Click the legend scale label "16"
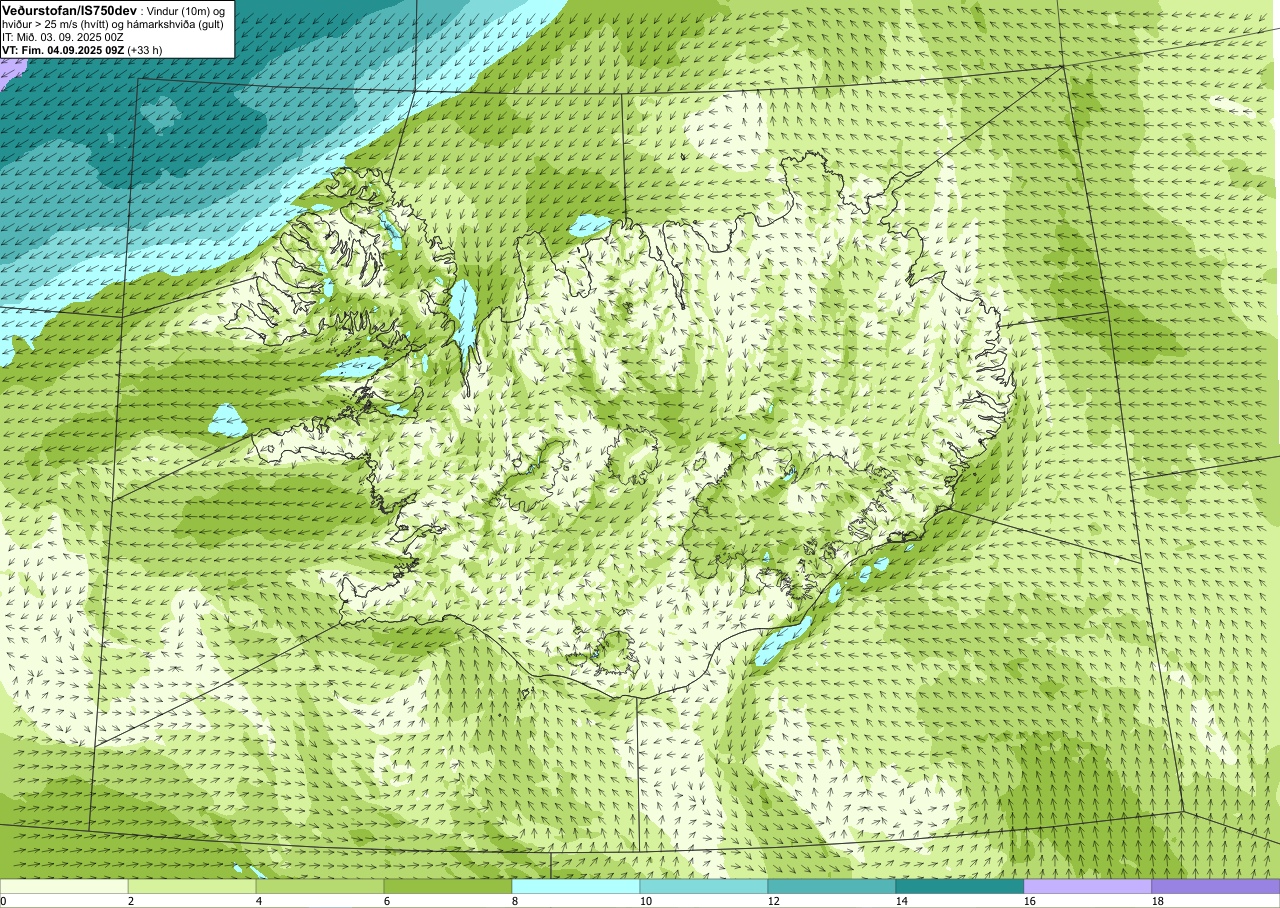Image resolution: width=1280 pixels, height=908 pixels. click(1030, 901)
